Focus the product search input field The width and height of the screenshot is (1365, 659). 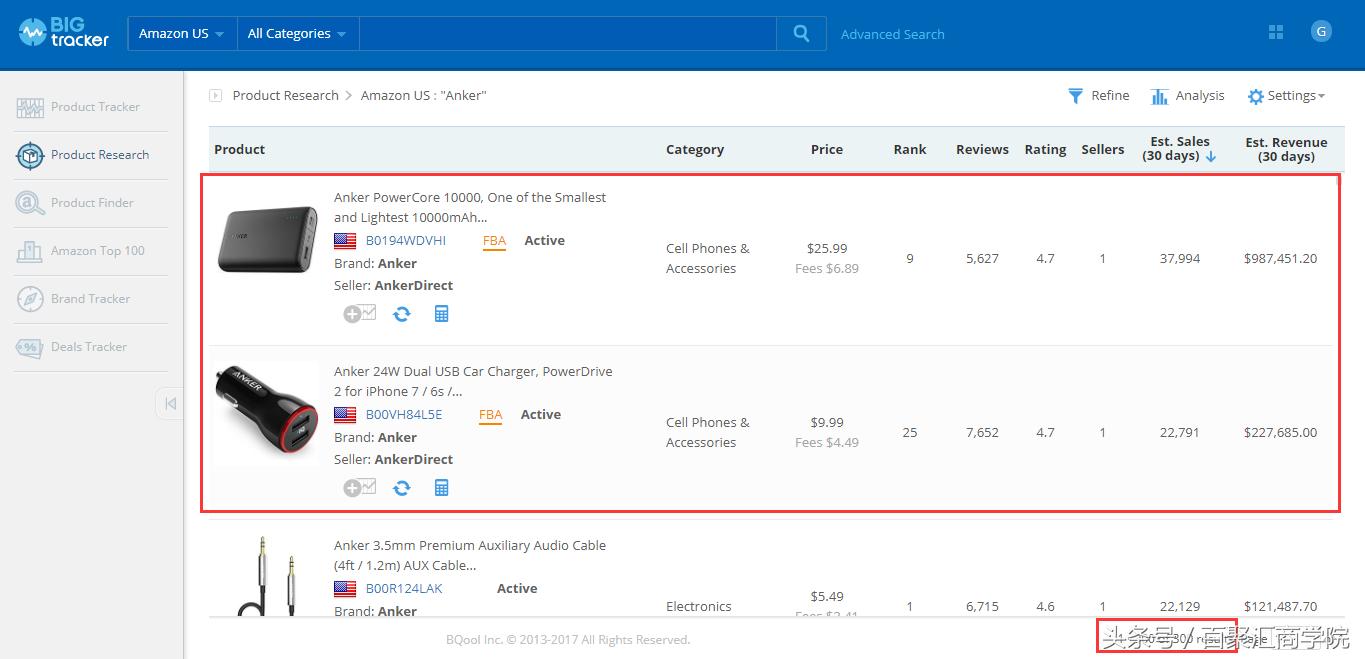[567, 33]
